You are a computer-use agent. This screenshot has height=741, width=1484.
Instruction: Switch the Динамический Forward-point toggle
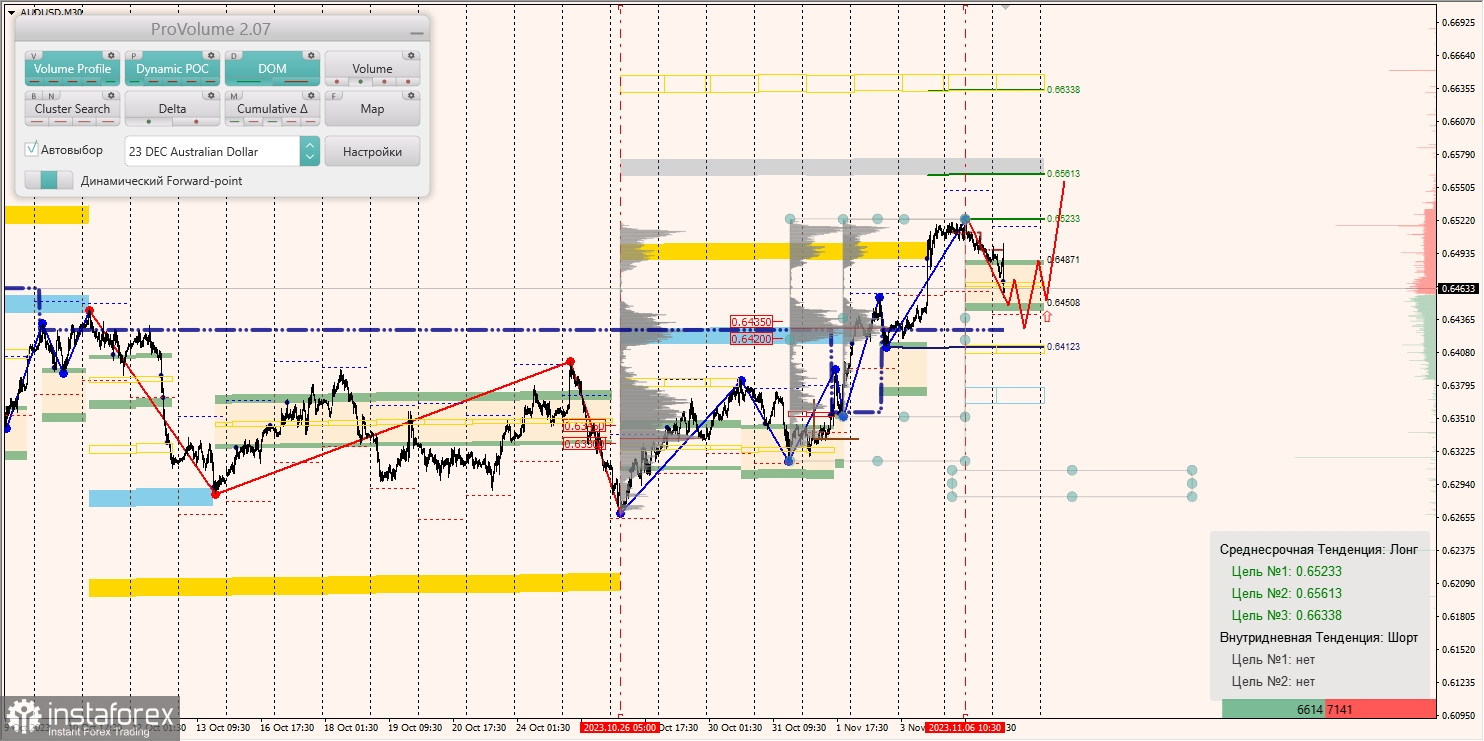(49, 180)
